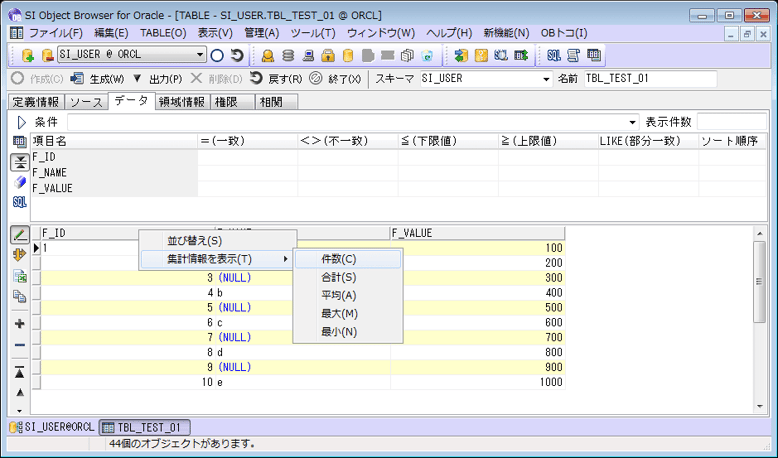Click the refresh arrow icon in top toolbar

237,55
